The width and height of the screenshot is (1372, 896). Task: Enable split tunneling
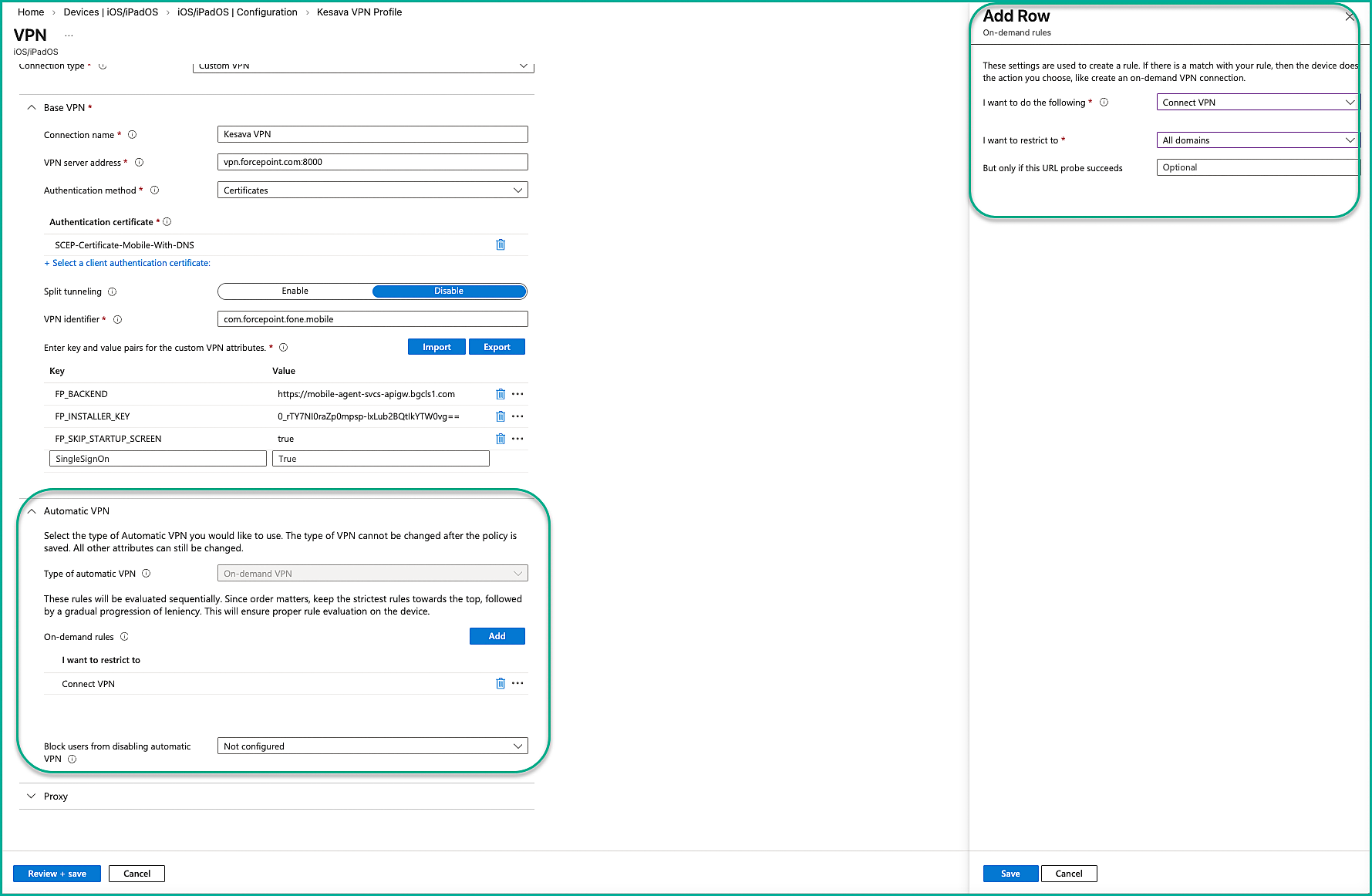pos(295,291)
